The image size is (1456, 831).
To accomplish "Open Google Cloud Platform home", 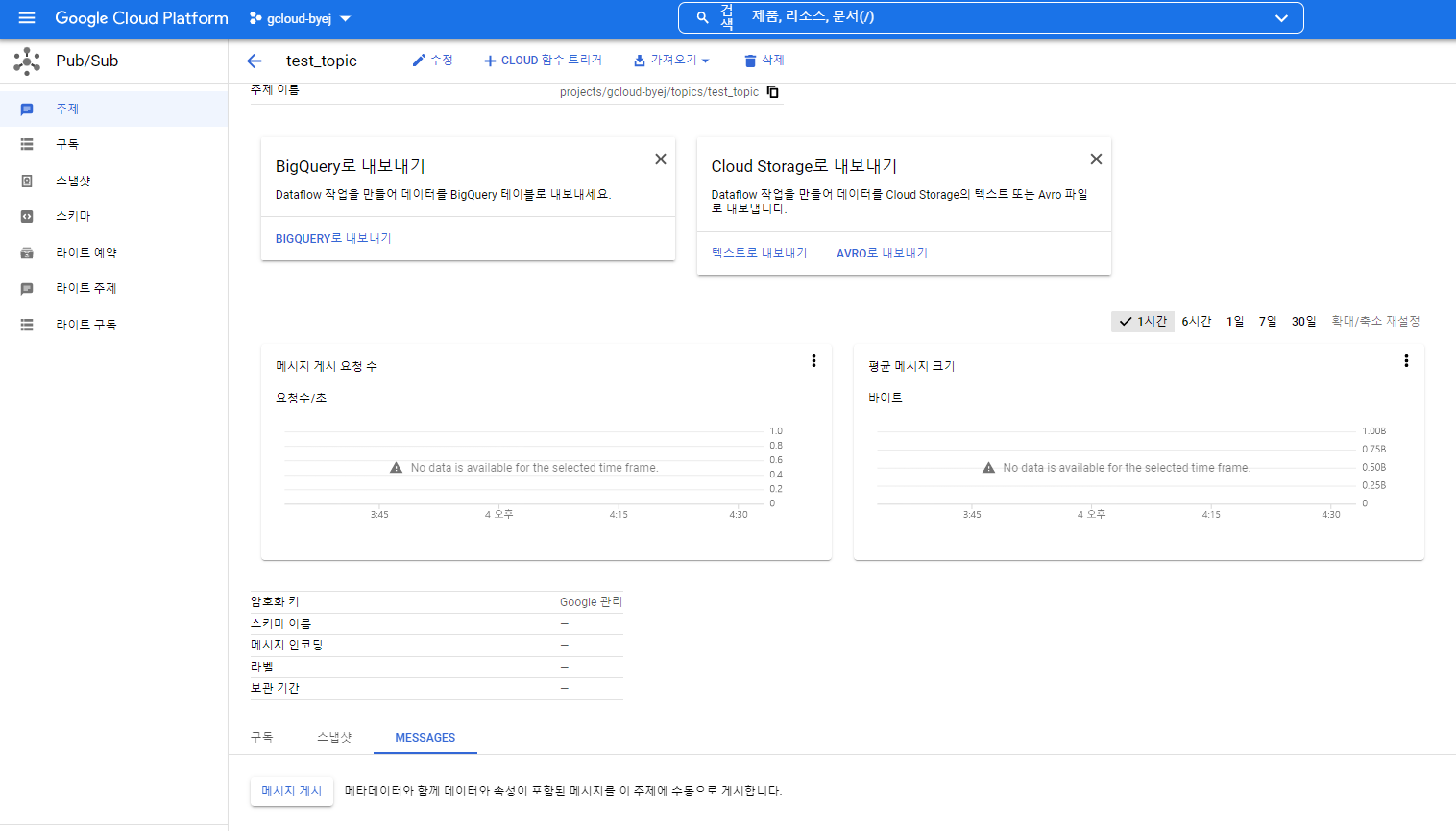I will [141, 18].
